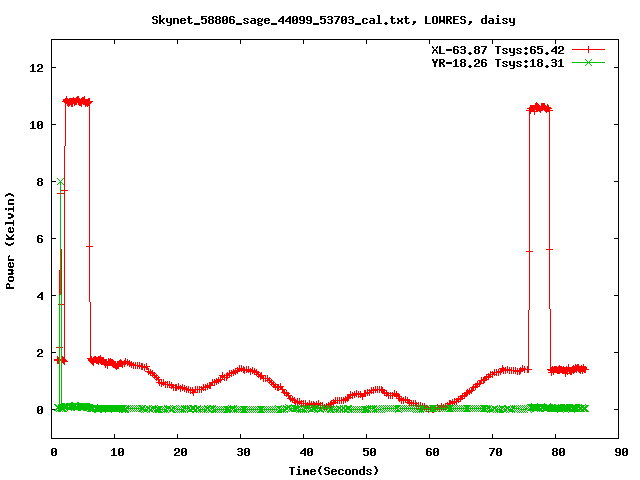Click the x-axis tick label 20

pos(180,452)
